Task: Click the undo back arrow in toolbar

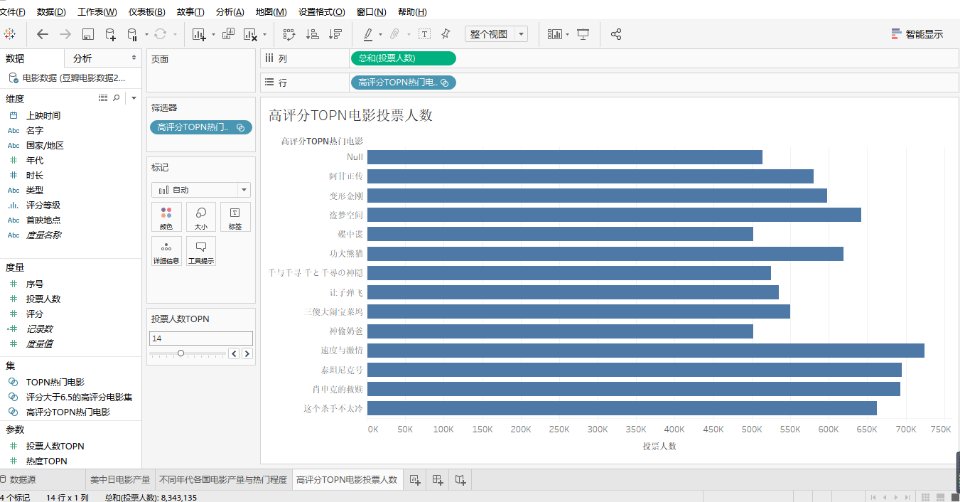Action: coord(42,34)
